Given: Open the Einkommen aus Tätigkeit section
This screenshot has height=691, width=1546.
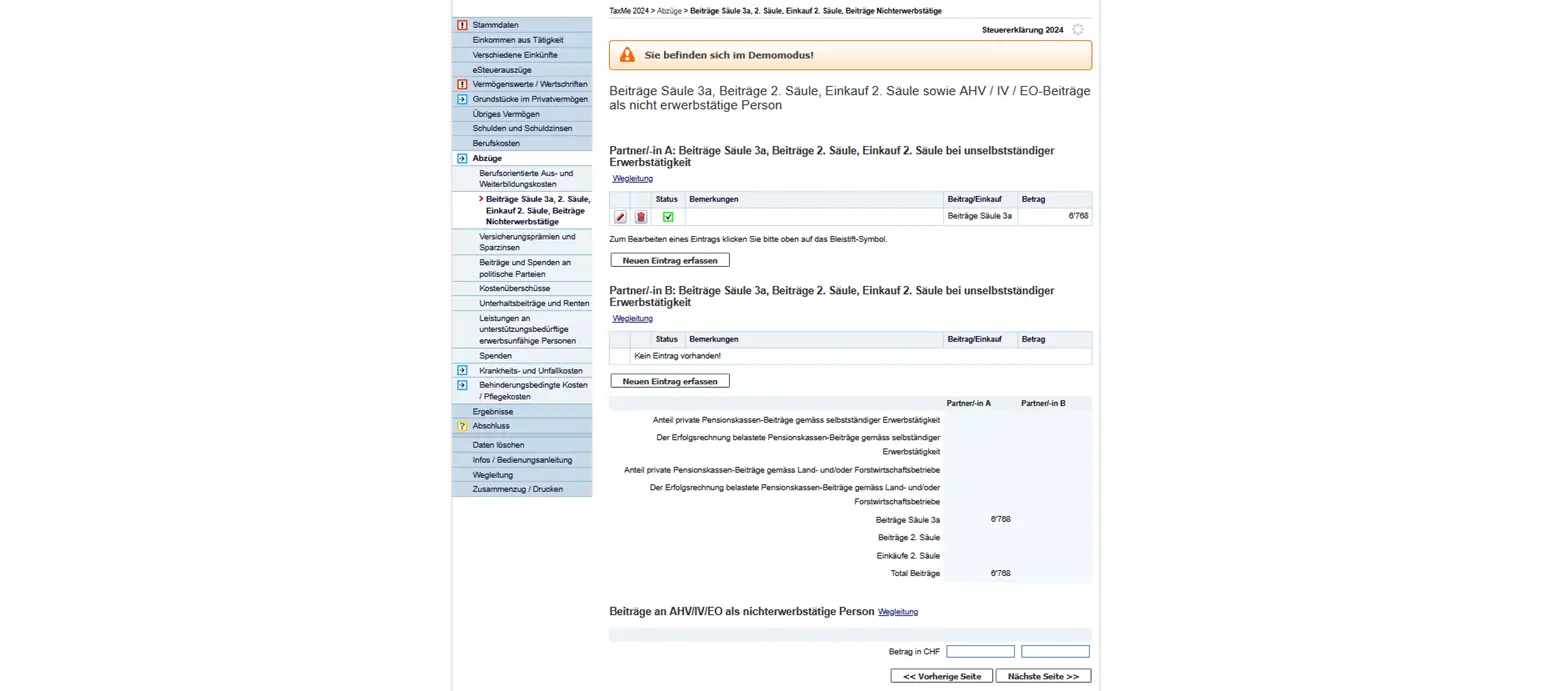Looking at the screenshot, I should click(520, 39).
